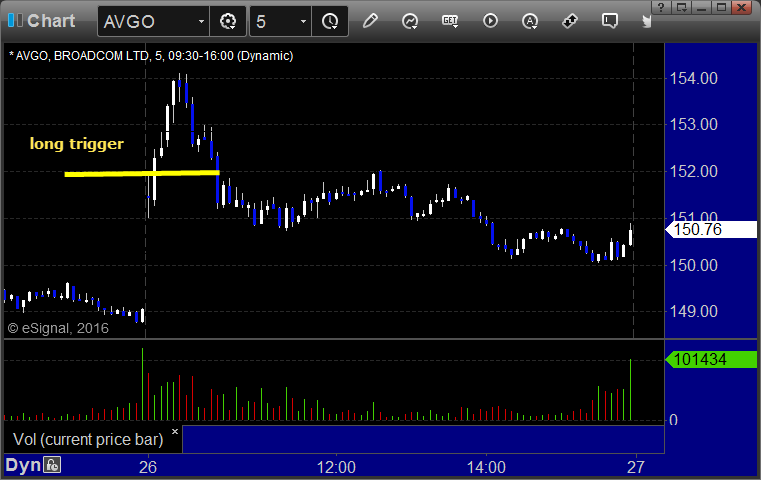This screenshot has height=480, width=761.
Task: Click the play replay button icon
Action: pyautogui.click(x=490, y=21)
